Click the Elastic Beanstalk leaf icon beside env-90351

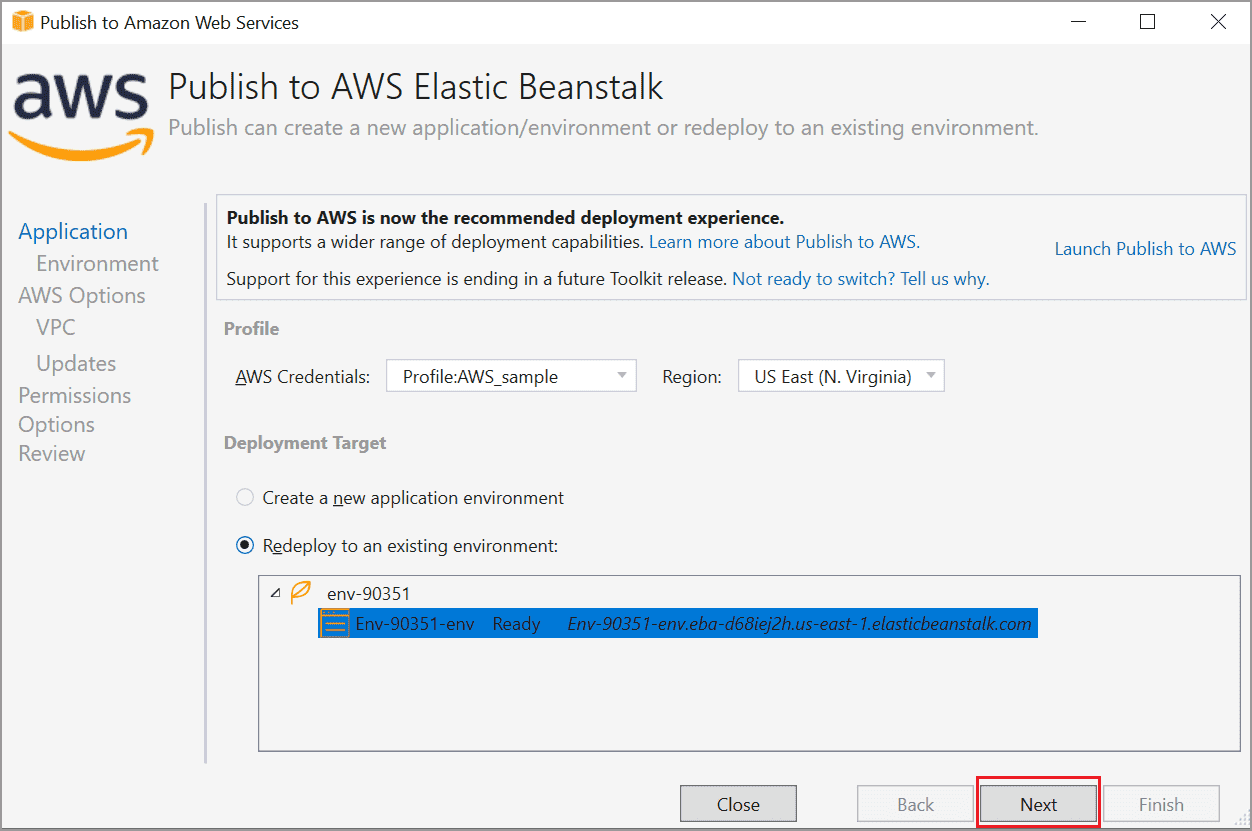(299, 592)
